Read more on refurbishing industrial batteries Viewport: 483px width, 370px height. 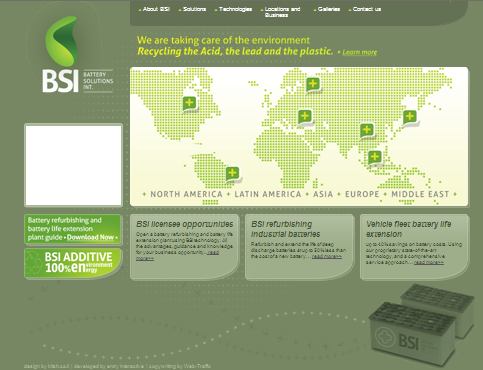[x=327, y=256]
